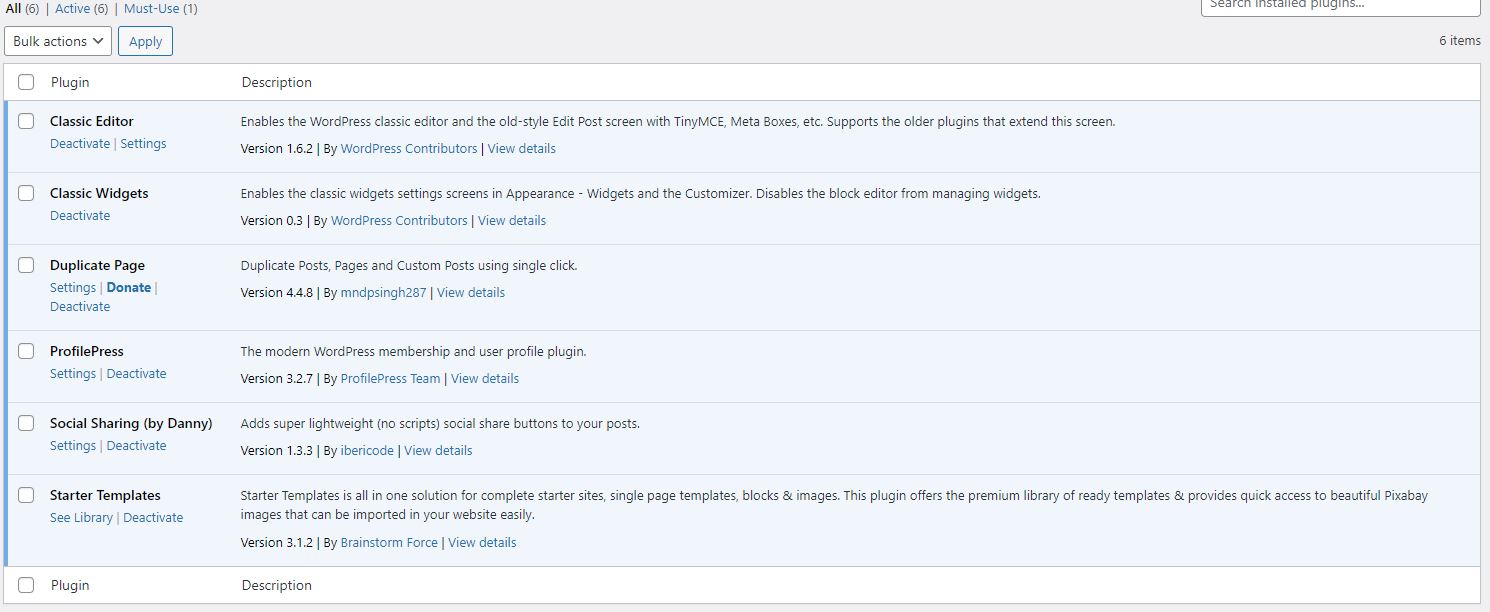Open WordPress Contributors link for Classic Editor
This screenshot has width=1490, height=612.
click(x=409, y=148)
